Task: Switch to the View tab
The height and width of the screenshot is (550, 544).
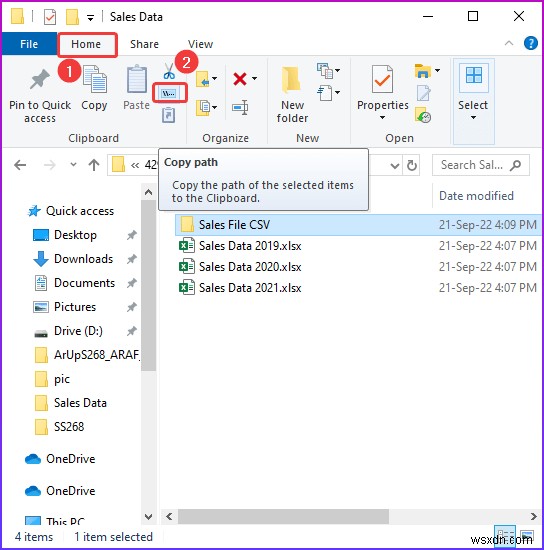Action: [x=200, y=44]
